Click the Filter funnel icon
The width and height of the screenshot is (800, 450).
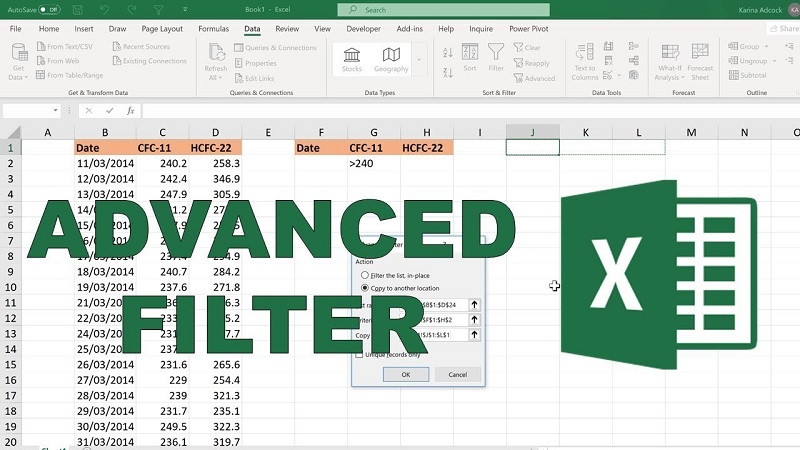click(x=496, y=55)
